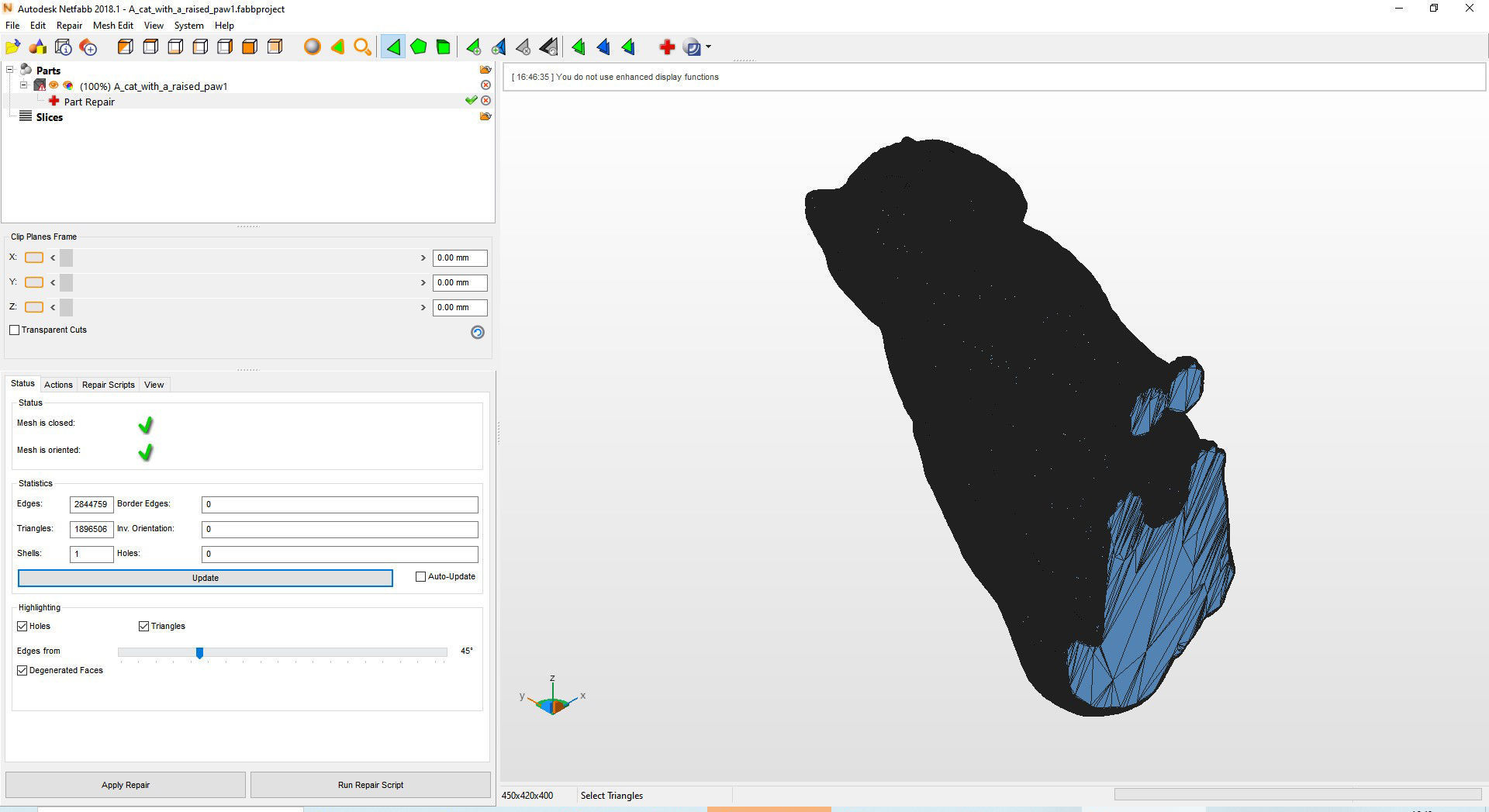Choose the green pentagon surface selection tool
1489x812 pixels.
click(419, 47)
